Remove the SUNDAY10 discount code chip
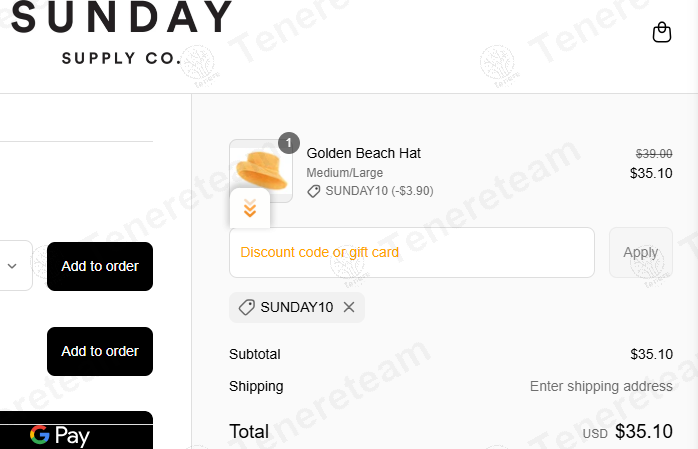The image size is (698, 449). click(x=349, y=307)
